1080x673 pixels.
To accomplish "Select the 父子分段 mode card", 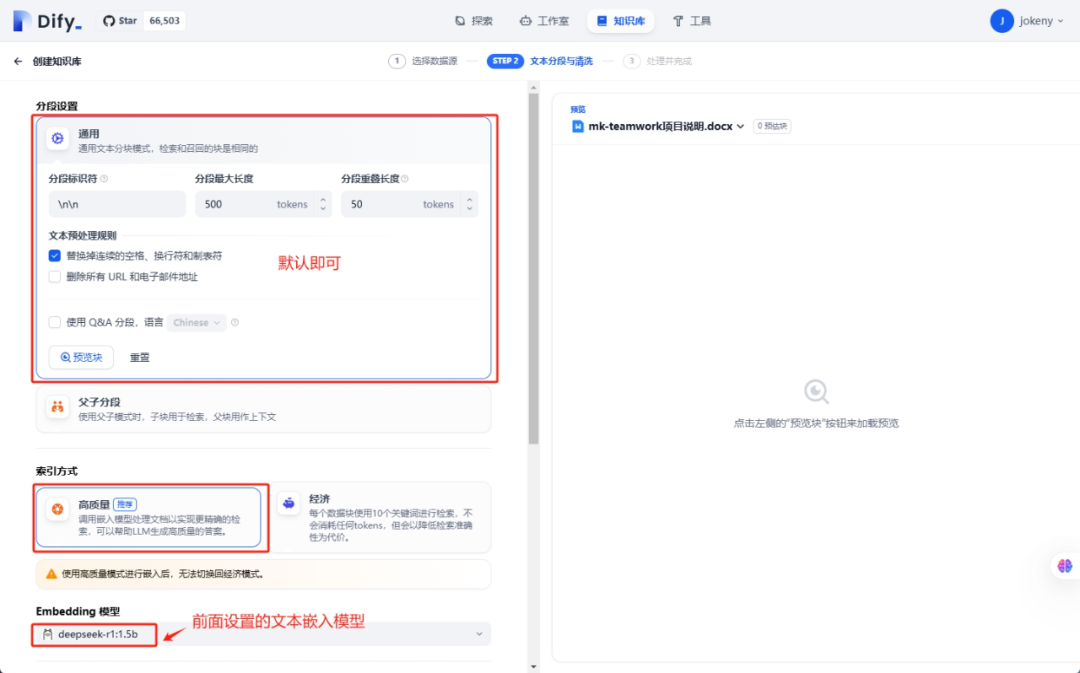I will pos(263,409).
